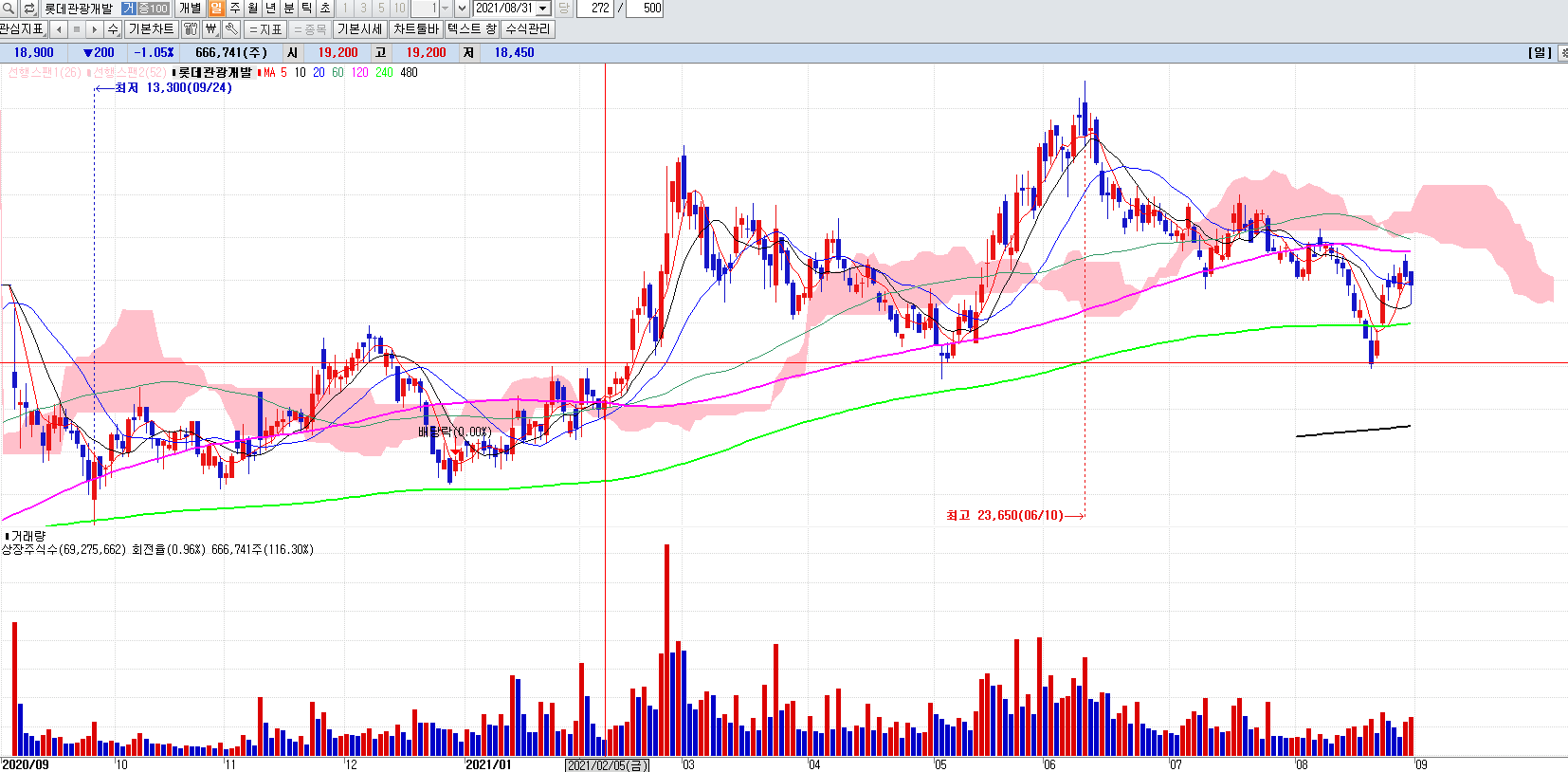This screenshot has width=1568, height=772.
Task: Click the stock search magnifier icon
Action: tap(9, 9)
